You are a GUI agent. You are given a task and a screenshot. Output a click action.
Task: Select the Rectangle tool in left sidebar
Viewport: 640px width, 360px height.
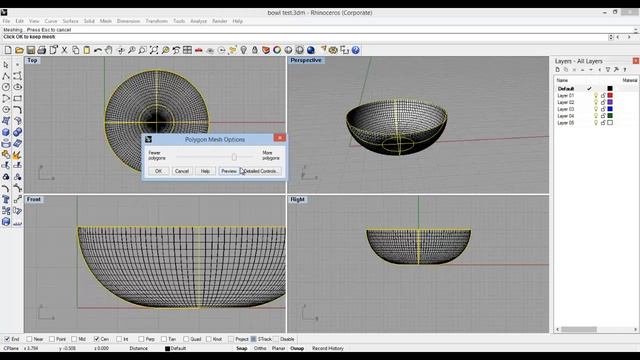click(18, 98)
